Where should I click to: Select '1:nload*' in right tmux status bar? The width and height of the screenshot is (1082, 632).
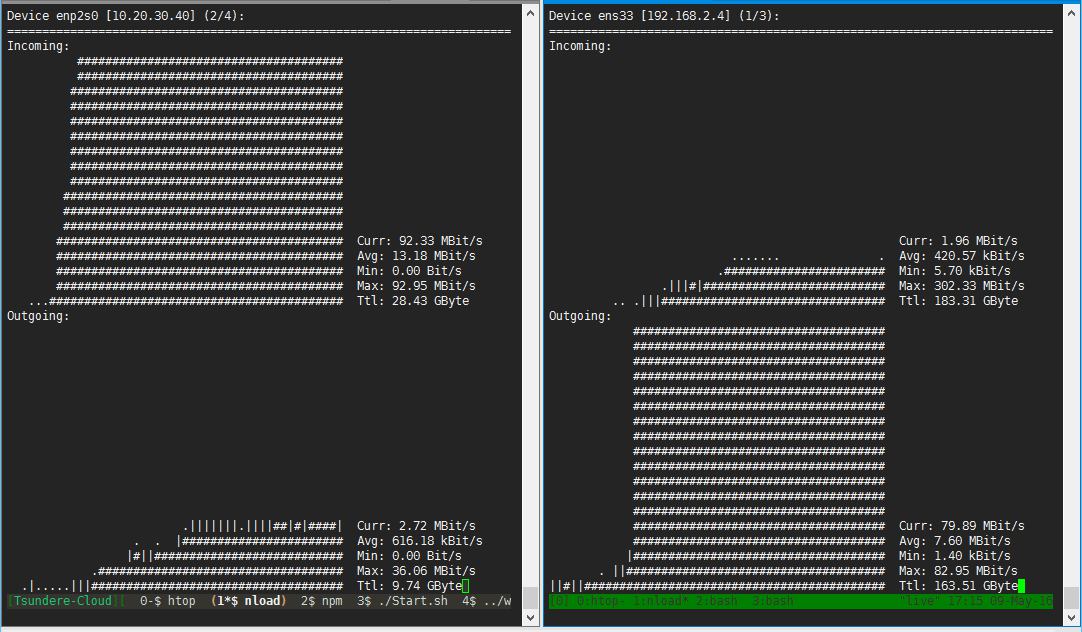click(660, 602)
